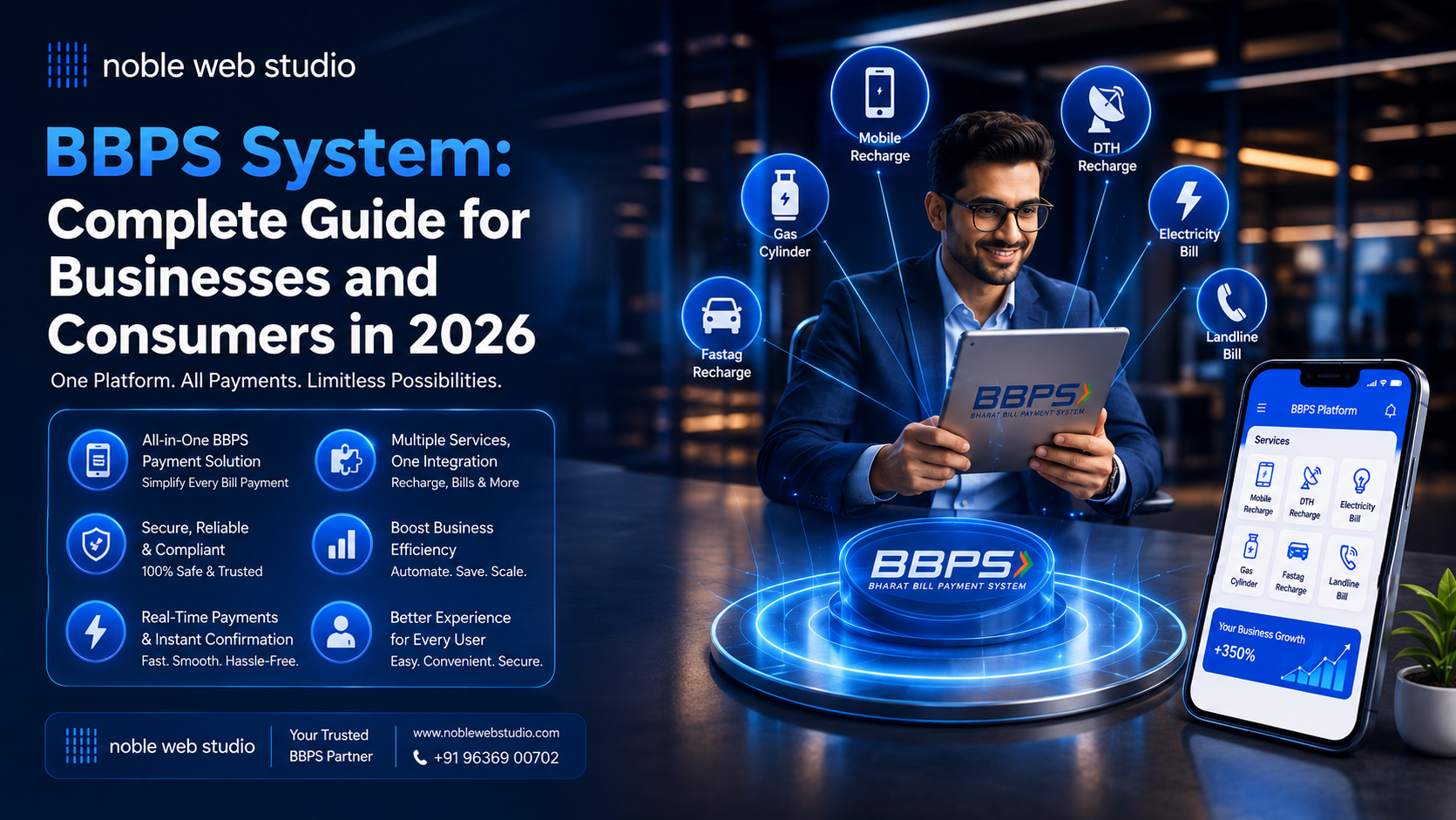This screenshot has width=1456, height=820.
Task: Click the Landline Bill phone circle icon
Action: [1231, 302]
